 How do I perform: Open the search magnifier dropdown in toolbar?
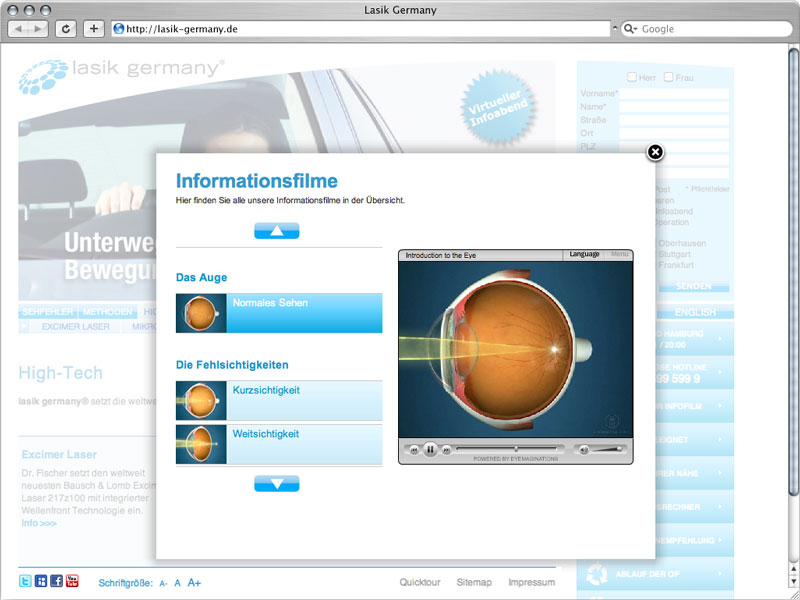coord(631,29)
